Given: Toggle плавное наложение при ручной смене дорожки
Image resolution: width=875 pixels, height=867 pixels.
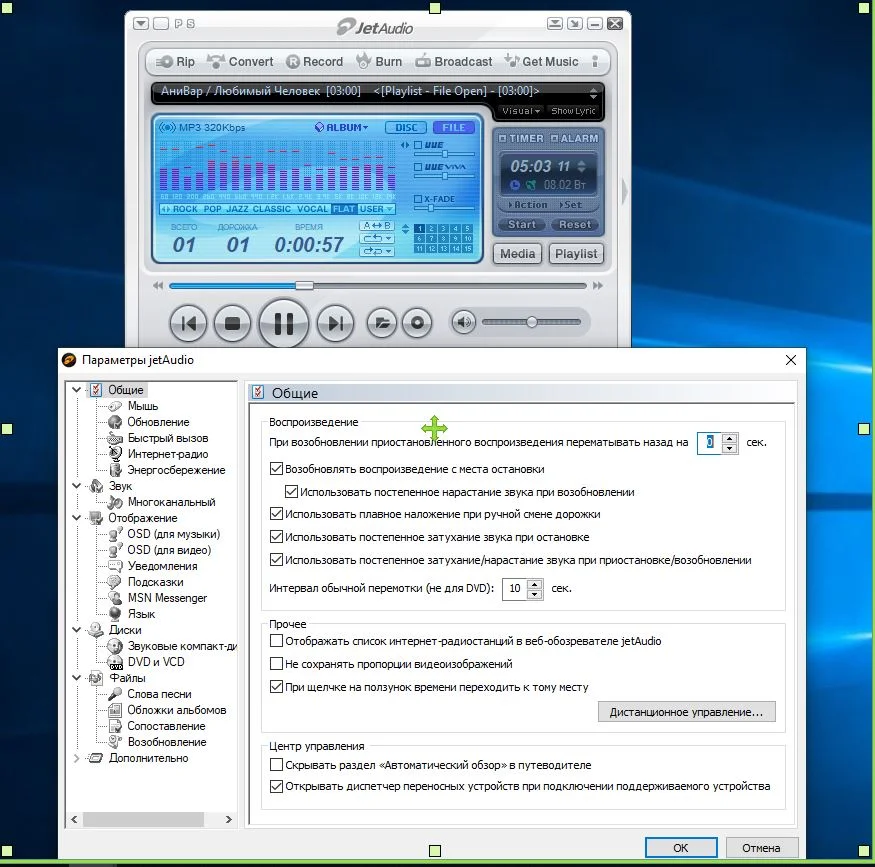Looking at the screenshot, I should (x=276, y=514).
